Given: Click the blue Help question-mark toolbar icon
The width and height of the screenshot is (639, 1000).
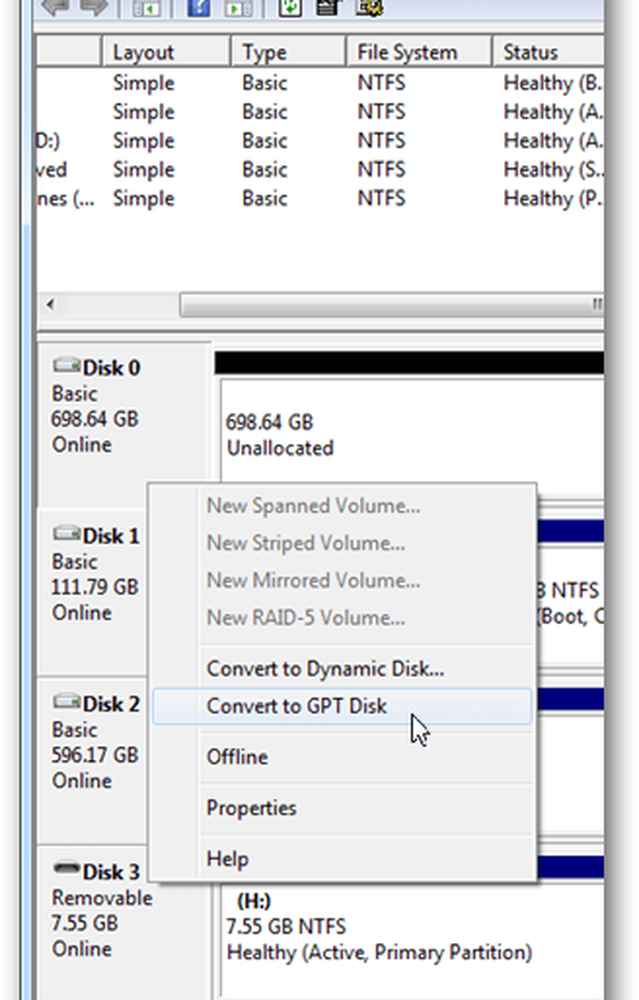Looking at the screenshot, I should coord(197,8).
